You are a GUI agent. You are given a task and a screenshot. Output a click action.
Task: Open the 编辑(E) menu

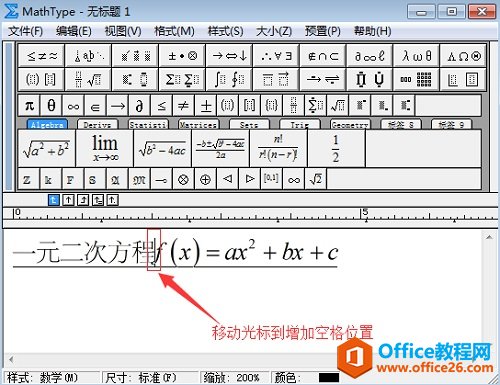(74, 31)
